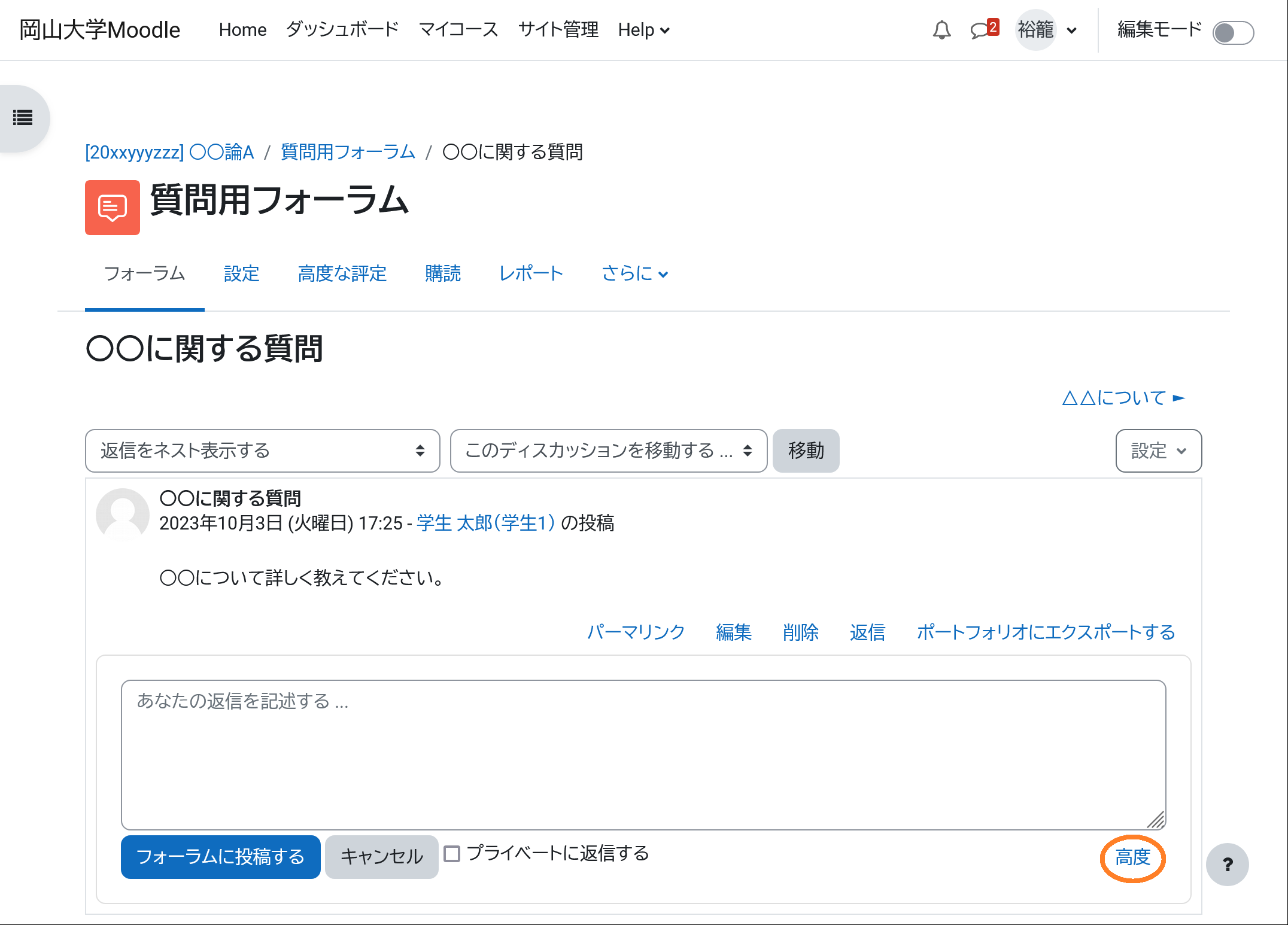Open breadcrumb [20xxyyyzzz] 〇〇論A
The image size is (1288, 925).
point(169,152)
